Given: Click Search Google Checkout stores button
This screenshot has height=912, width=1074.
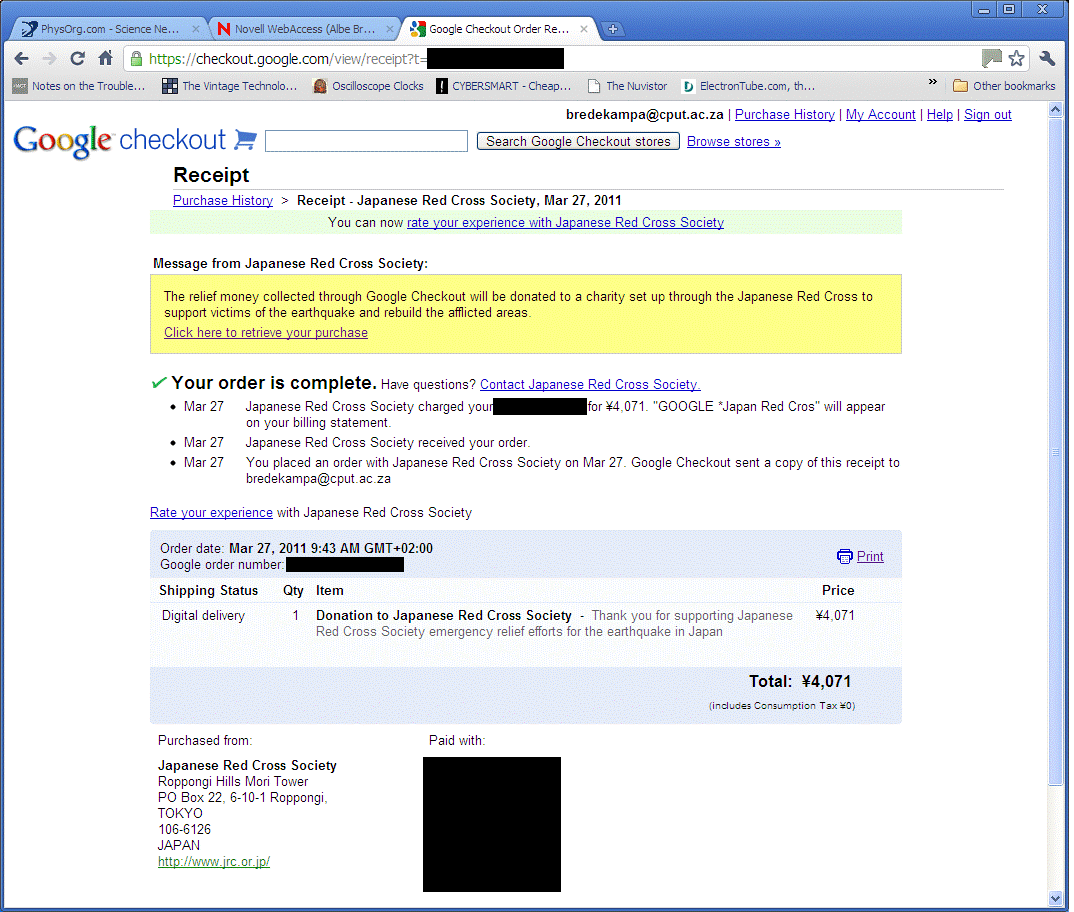Looking at the screenshot, I should [x=578, y=141].
